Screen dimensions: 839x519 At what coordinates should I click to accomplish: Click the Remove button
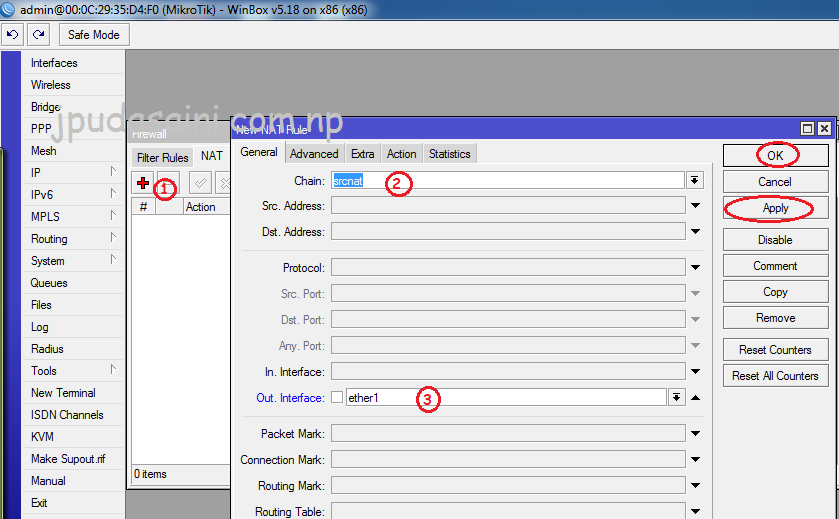click(775, 318)
